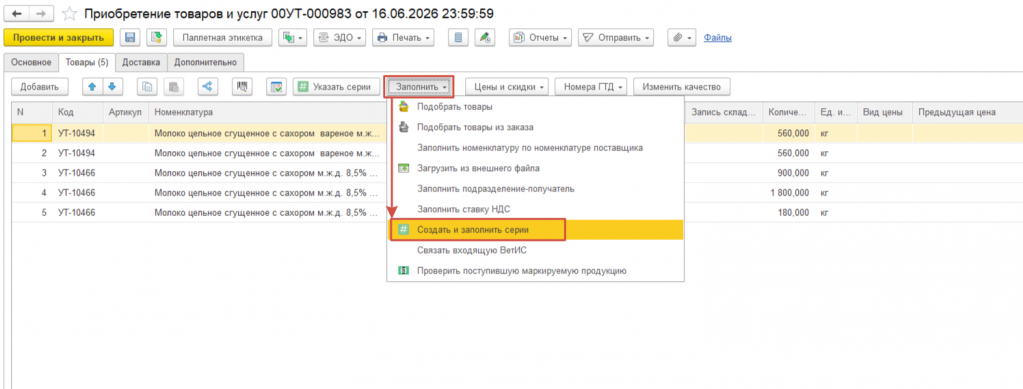Click the barcode search icon
The height and width of the screenshot is (389, 1023).
[x=242, y=86]
